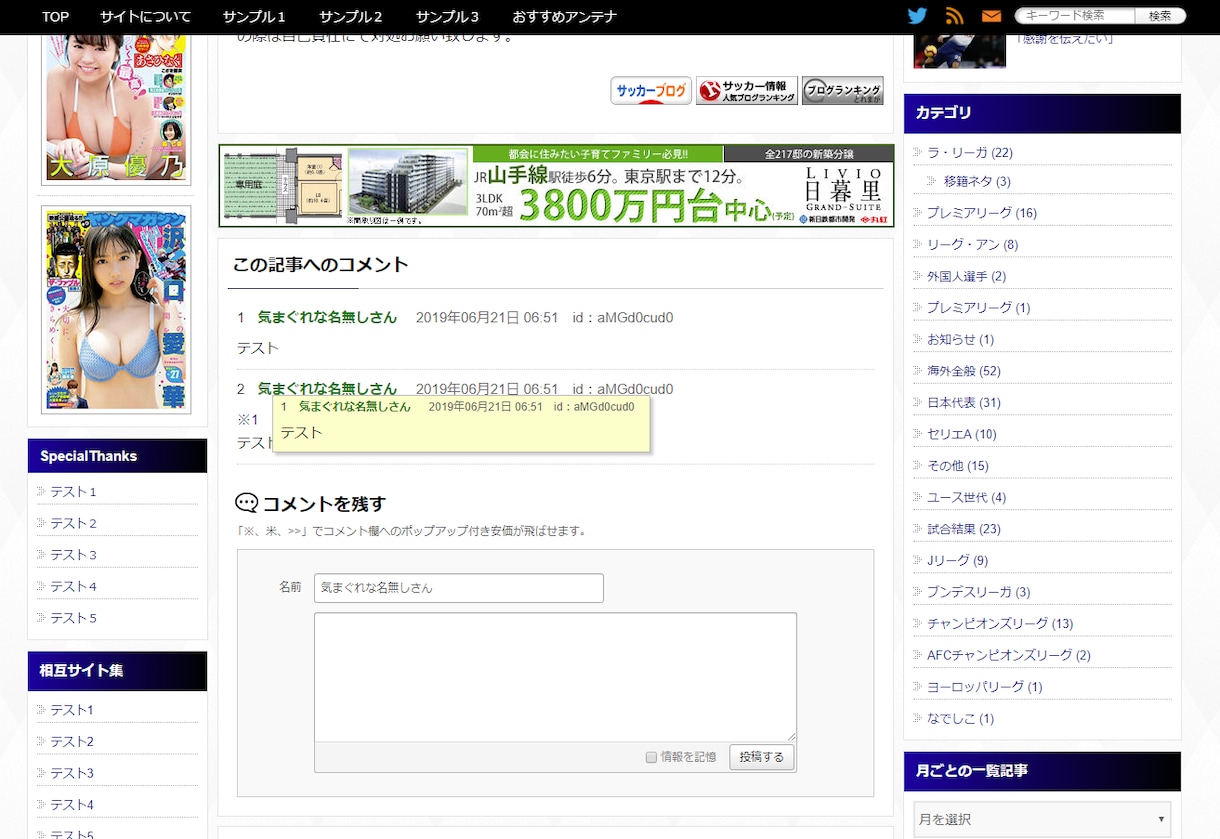The image size is (1220, 839).
Task: Open the 山手線 3800万円台 banner ad
Action: point(556,186)
